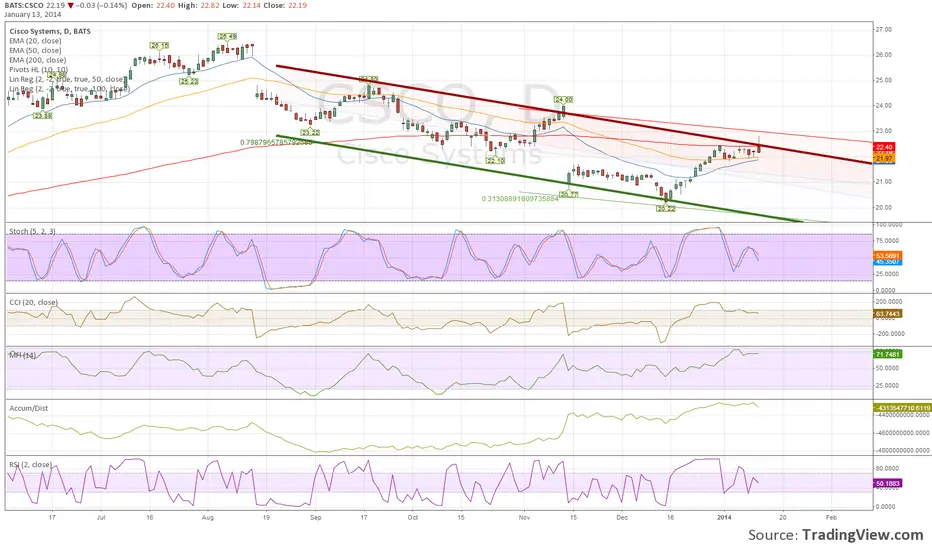
Task: Click the 83.7443 CCI value tag
Action: 888,313
